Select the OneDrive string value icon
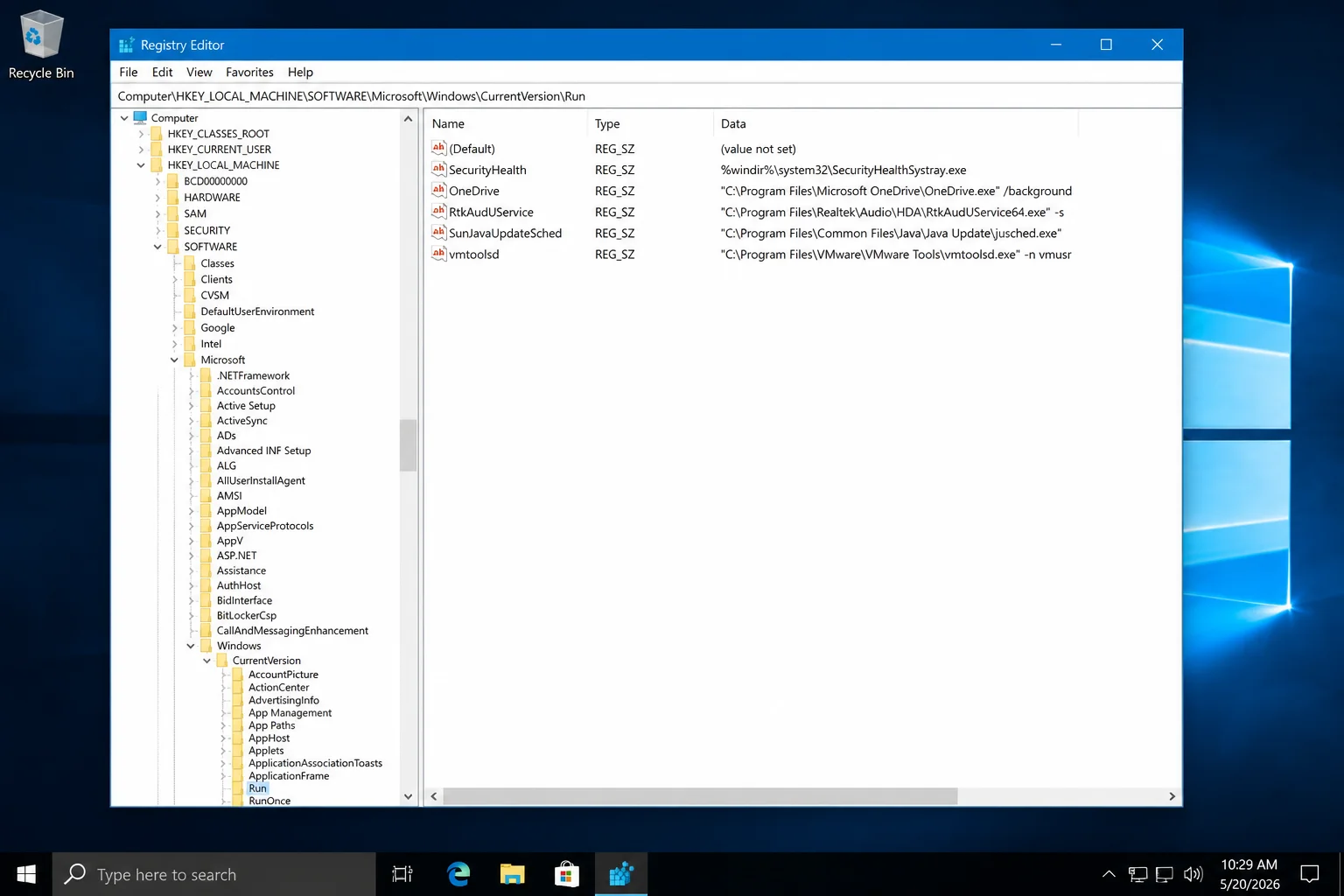Viewport: 1344px width, 896px height. point(439,191)
